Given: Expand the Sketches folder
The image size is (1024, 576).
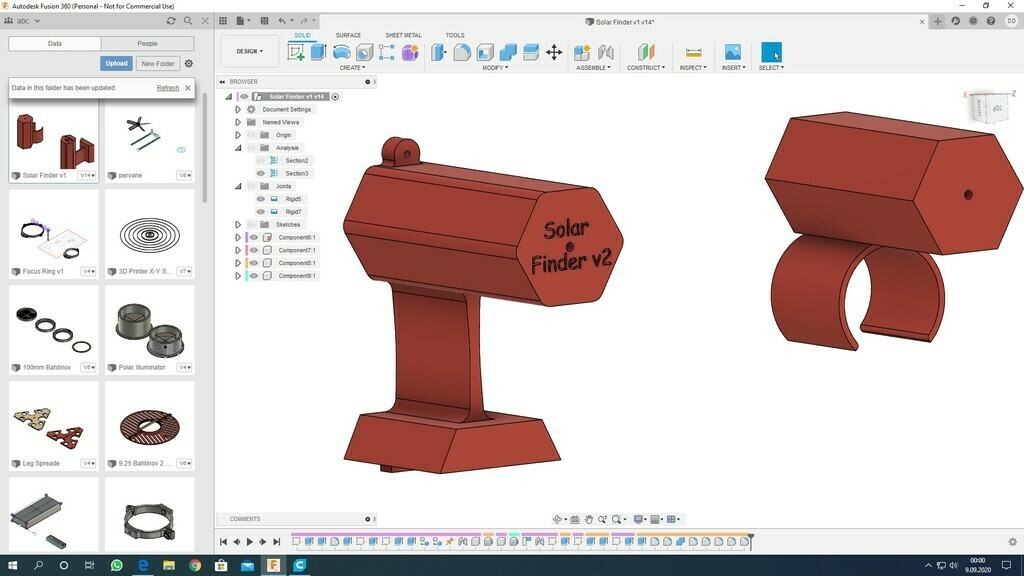Looking at the screenshot, I should 238,224.
